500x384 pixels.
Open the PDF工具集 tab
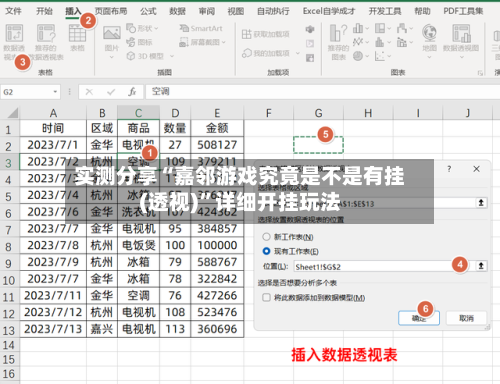[x=463, y=11]
